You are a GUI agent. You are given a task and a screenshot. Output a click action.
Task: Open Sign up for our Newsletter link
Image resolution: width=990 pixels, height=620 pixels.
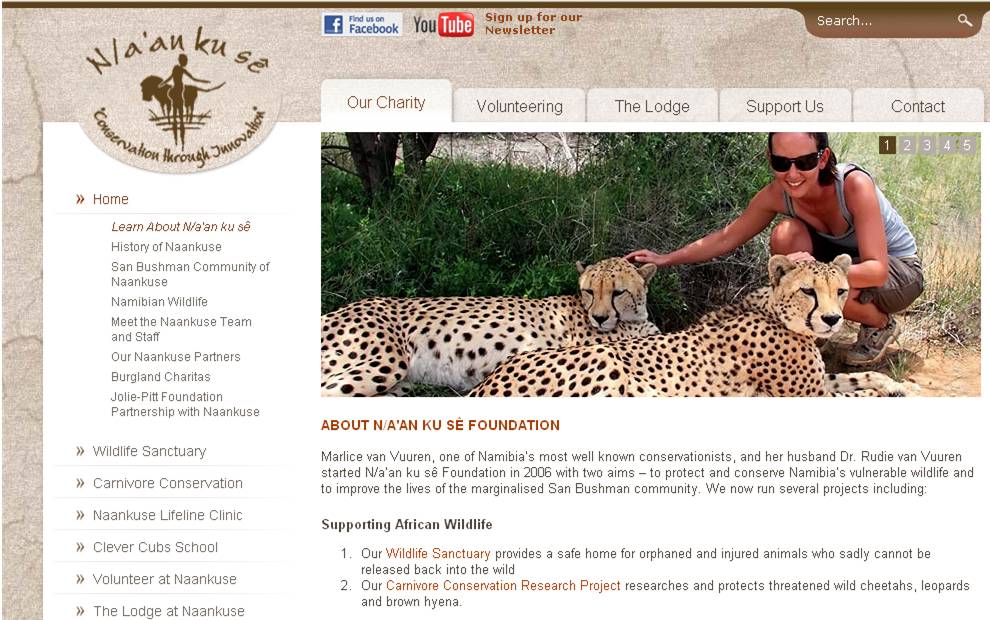pos(534,23)
